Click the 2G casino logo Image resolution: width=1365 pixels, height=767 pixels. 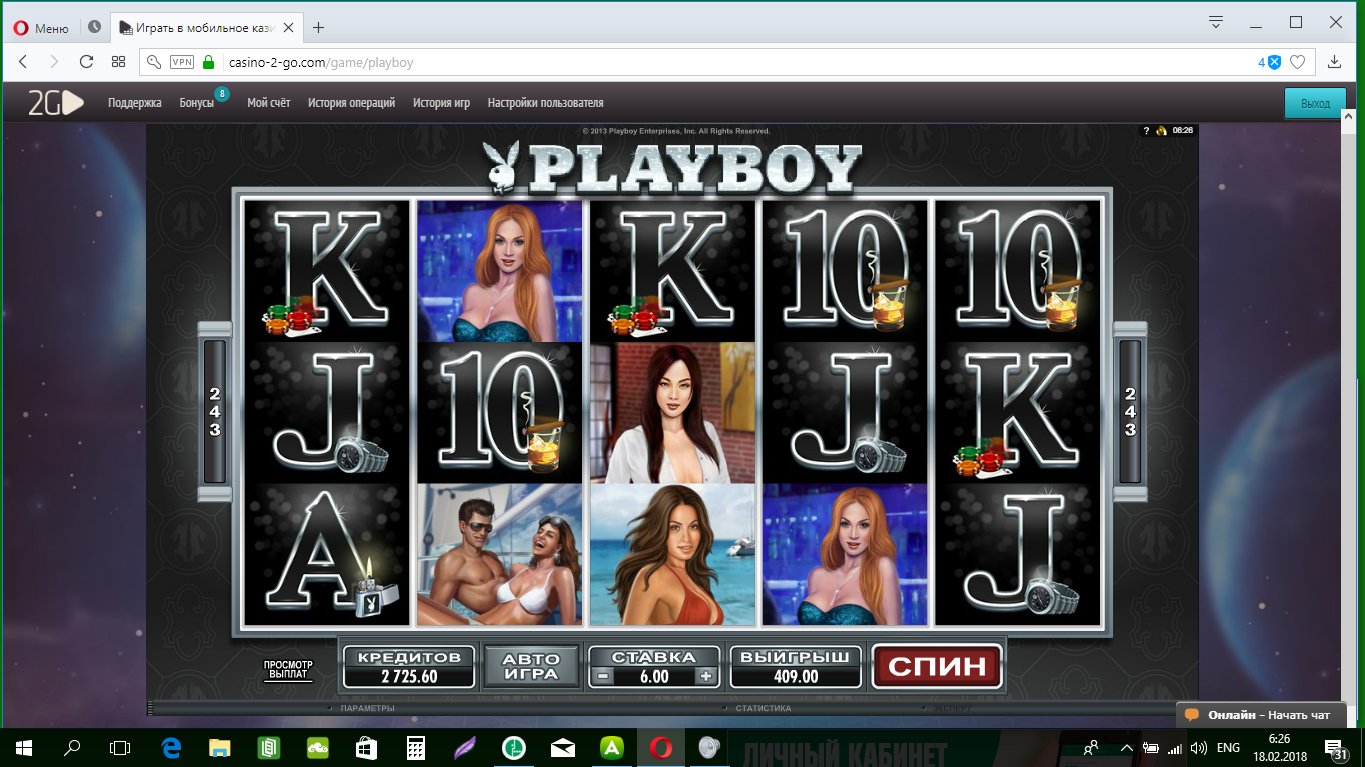[x=55, y=103]
